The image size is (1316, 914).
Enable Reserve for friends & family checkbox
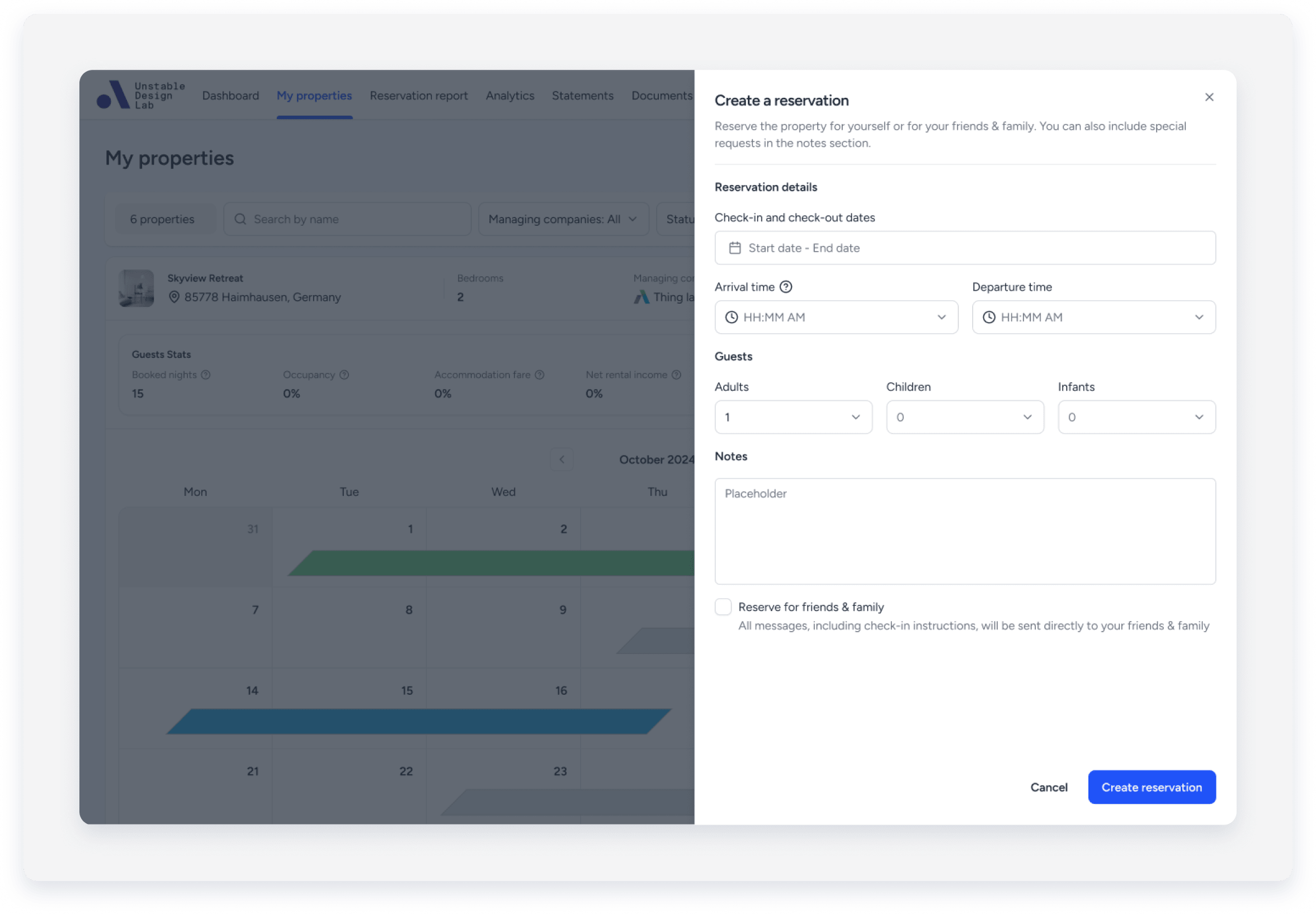tap(723, 607)
